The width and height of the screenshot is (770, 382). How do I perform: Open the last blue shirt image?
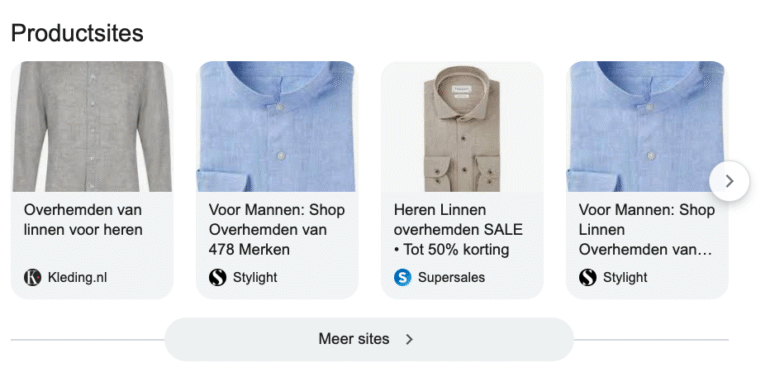pos(647,126)
